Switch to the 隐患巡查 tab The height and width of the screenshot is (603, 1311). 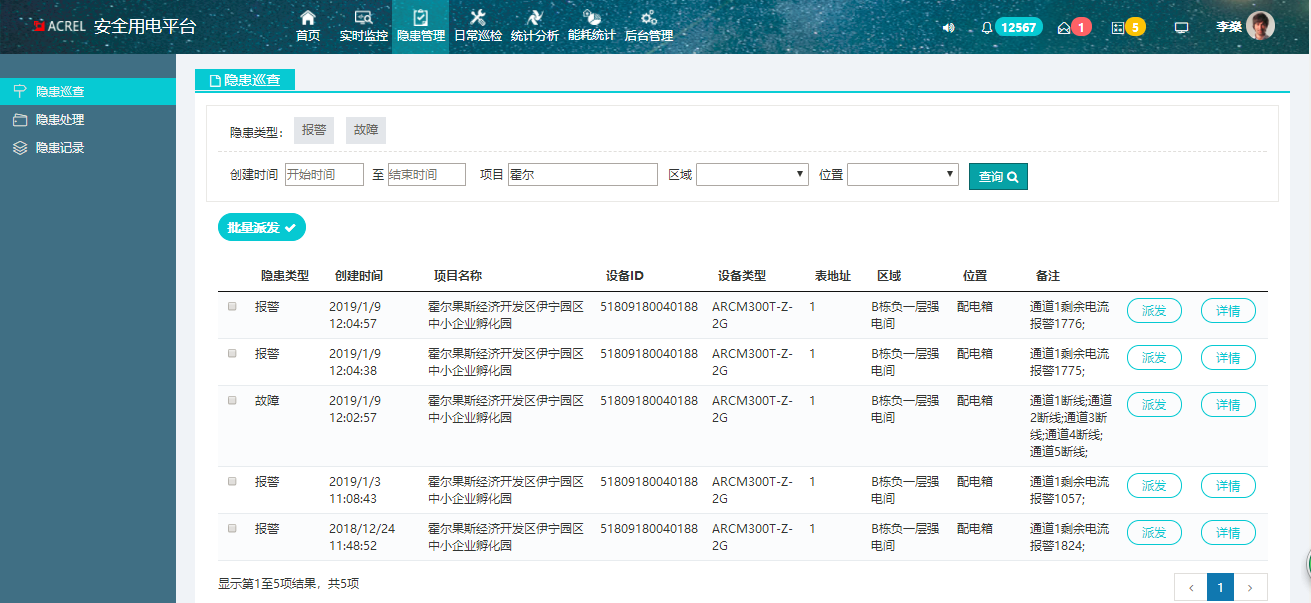245,80
